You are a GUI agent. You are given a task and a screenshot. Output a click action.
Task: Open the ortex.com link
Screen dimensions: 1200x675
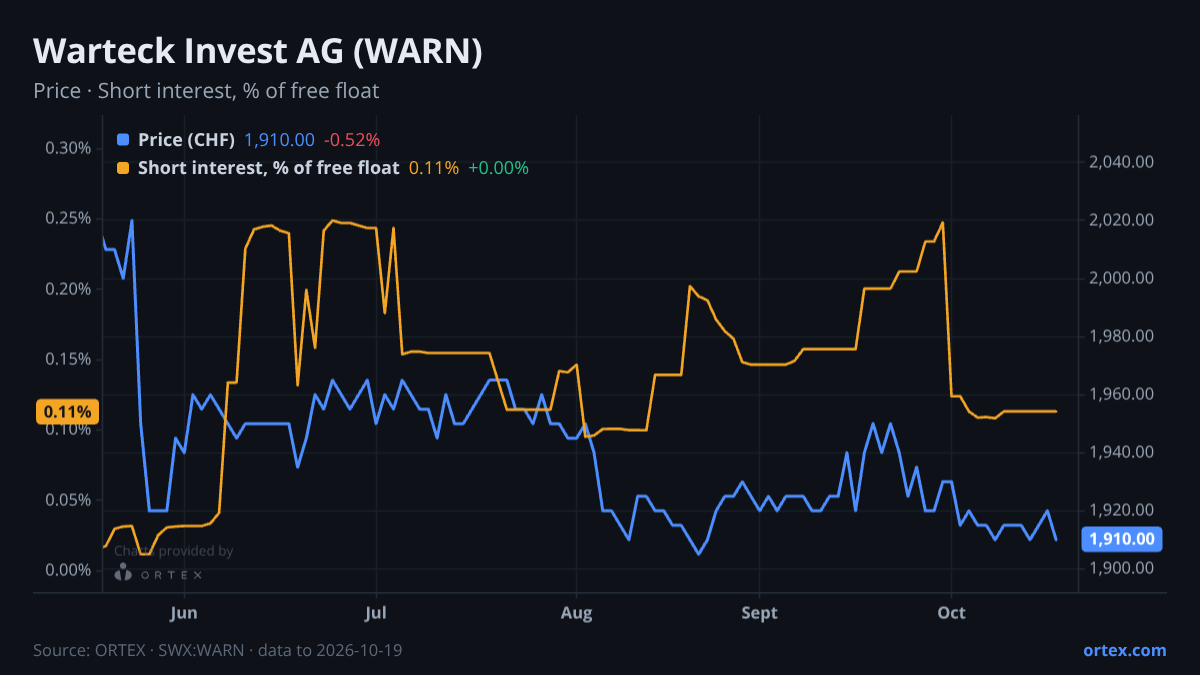[x=1124, y=650]
